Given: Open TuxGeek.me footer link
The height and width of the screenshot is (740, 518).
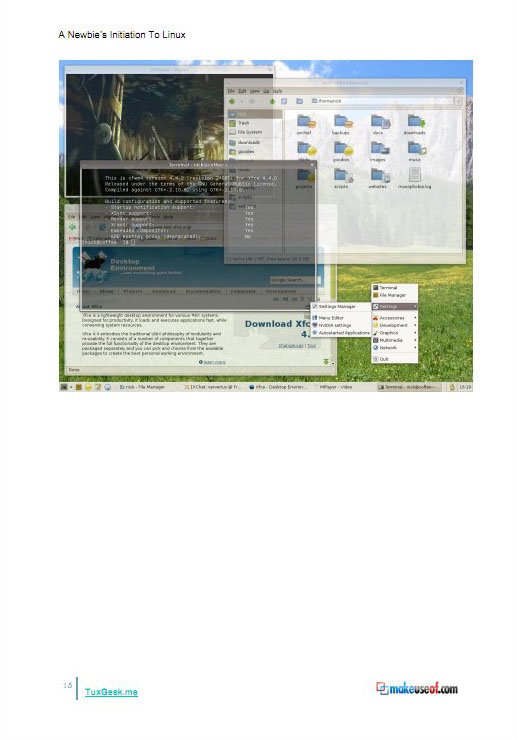Looking at the screenshot, I should coord(111,692).
